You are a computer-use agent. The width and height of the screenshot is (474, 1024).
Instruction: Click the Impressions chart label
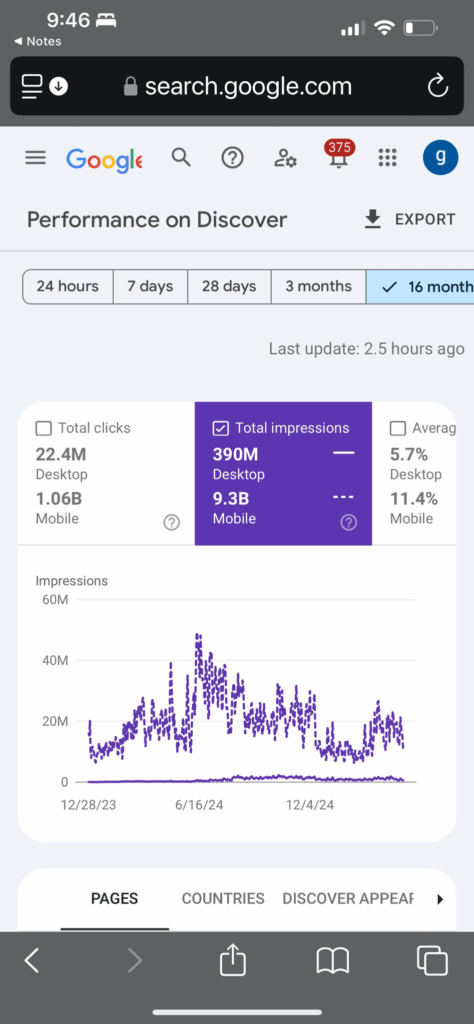pos(72,581)
